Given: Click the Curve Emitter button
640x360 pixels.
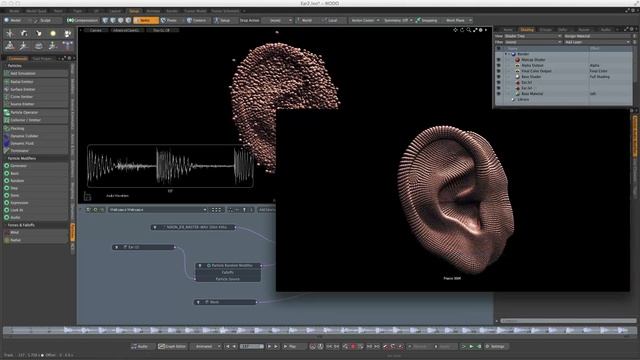Looking at the screenshot, I should click(x=36, y=97).
